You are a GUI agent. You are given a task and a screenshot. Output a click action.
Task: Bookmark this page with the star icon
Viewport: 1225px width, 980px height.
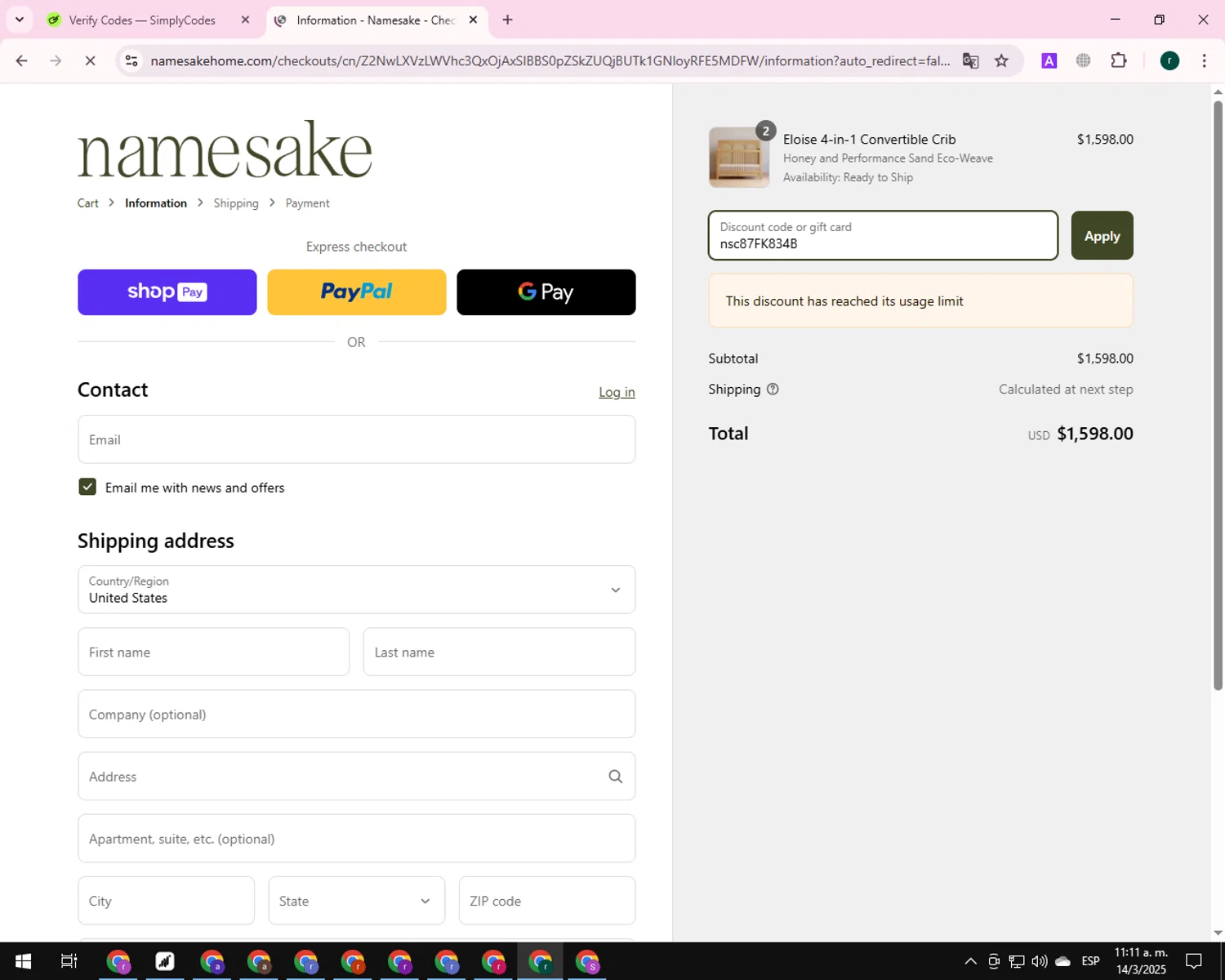tap(1001, 60)
